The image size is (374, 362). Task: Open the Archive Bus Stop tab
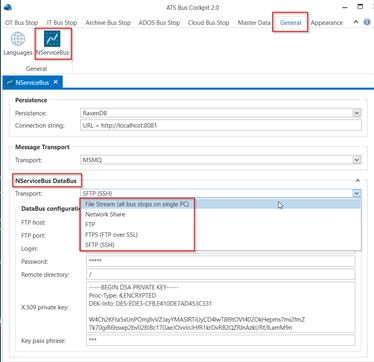(108, 23)
